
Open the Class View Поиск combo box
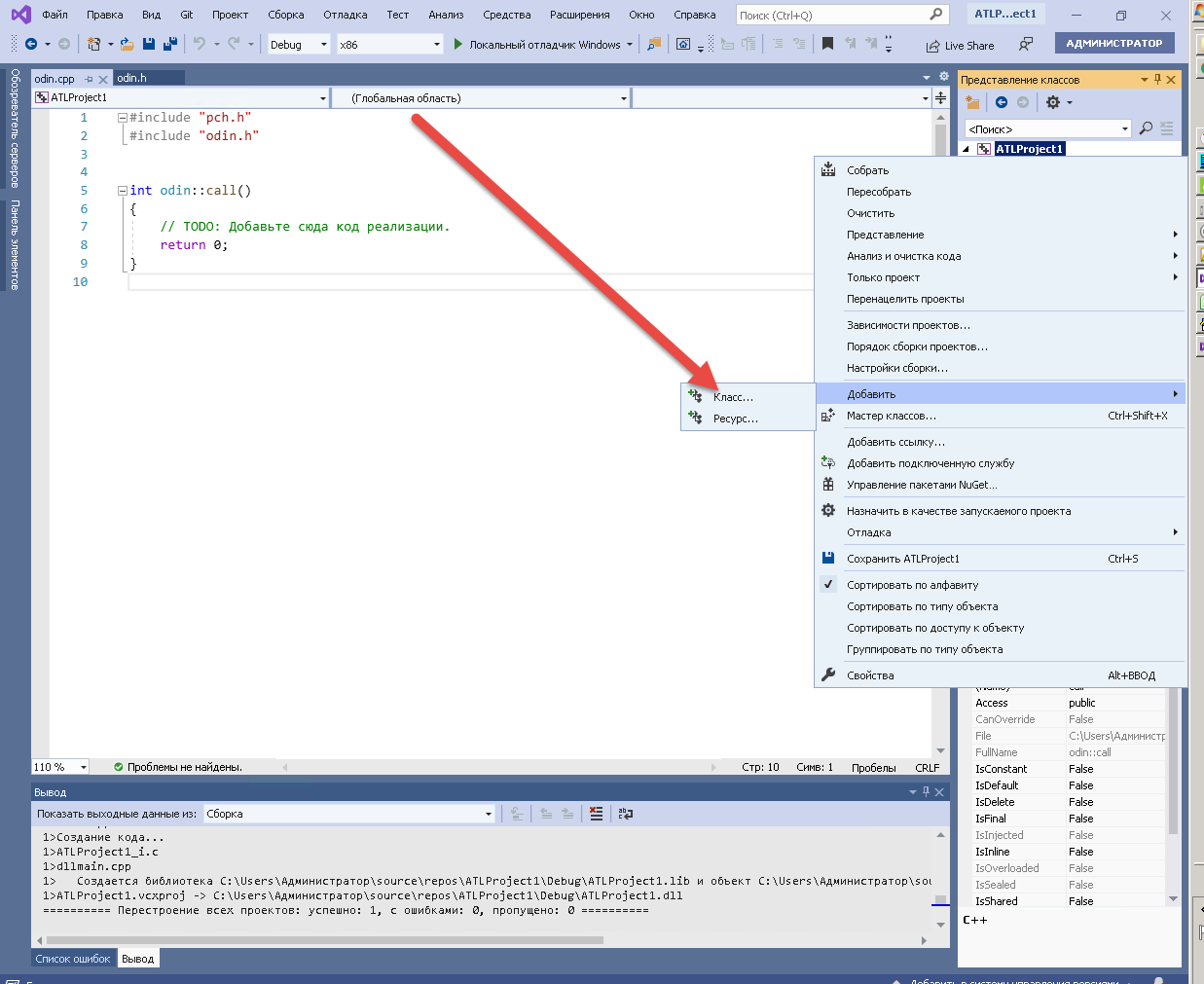1047,129
